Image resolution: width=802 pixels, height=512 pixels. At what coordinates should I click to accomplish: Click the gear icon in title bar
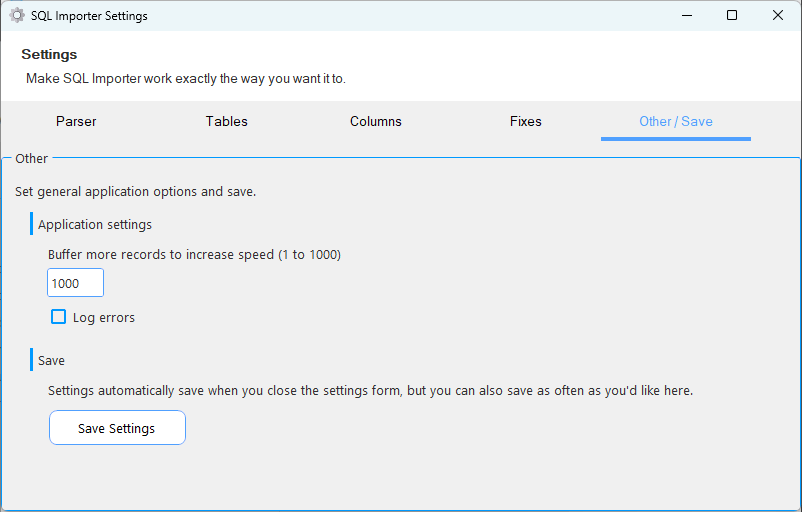[x=17, y=16]
